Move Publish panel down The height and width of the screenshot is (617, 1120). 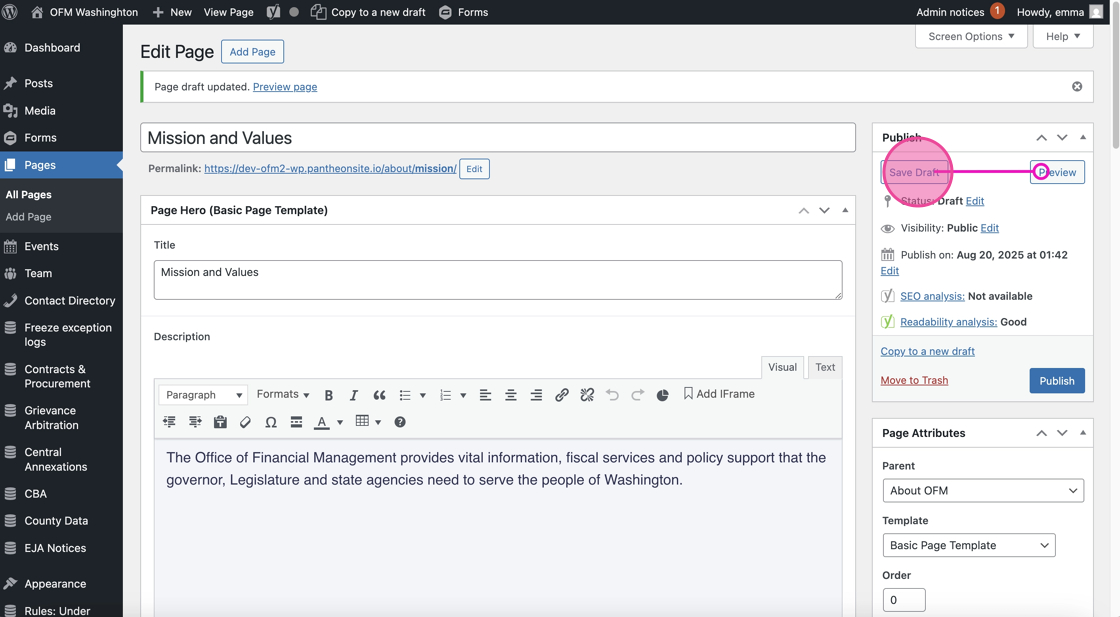1062,137
